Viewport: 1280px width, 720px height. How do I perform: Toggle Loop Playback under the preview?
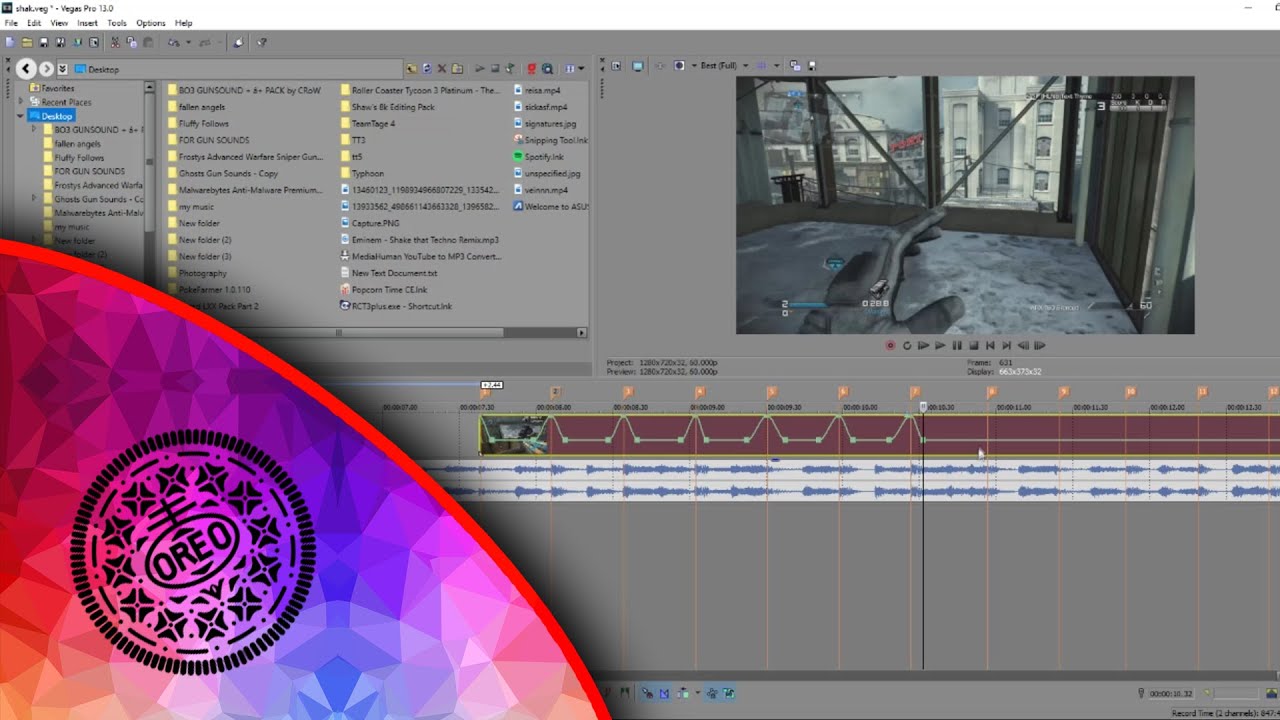[907, 345]
